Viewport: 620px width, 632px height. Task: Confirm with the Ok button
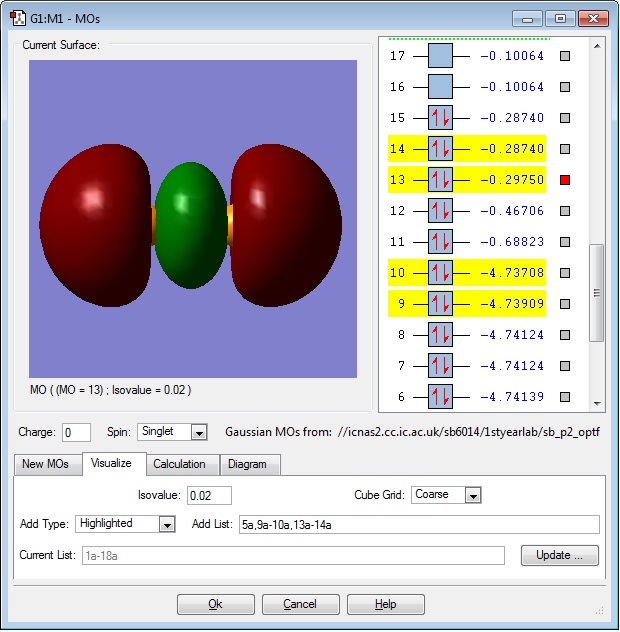click(216, 604)
